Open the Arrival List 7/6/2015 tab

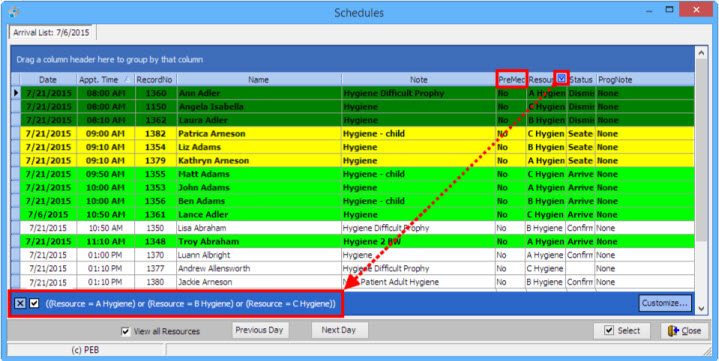pyautogui.click(x=51, y=33)
